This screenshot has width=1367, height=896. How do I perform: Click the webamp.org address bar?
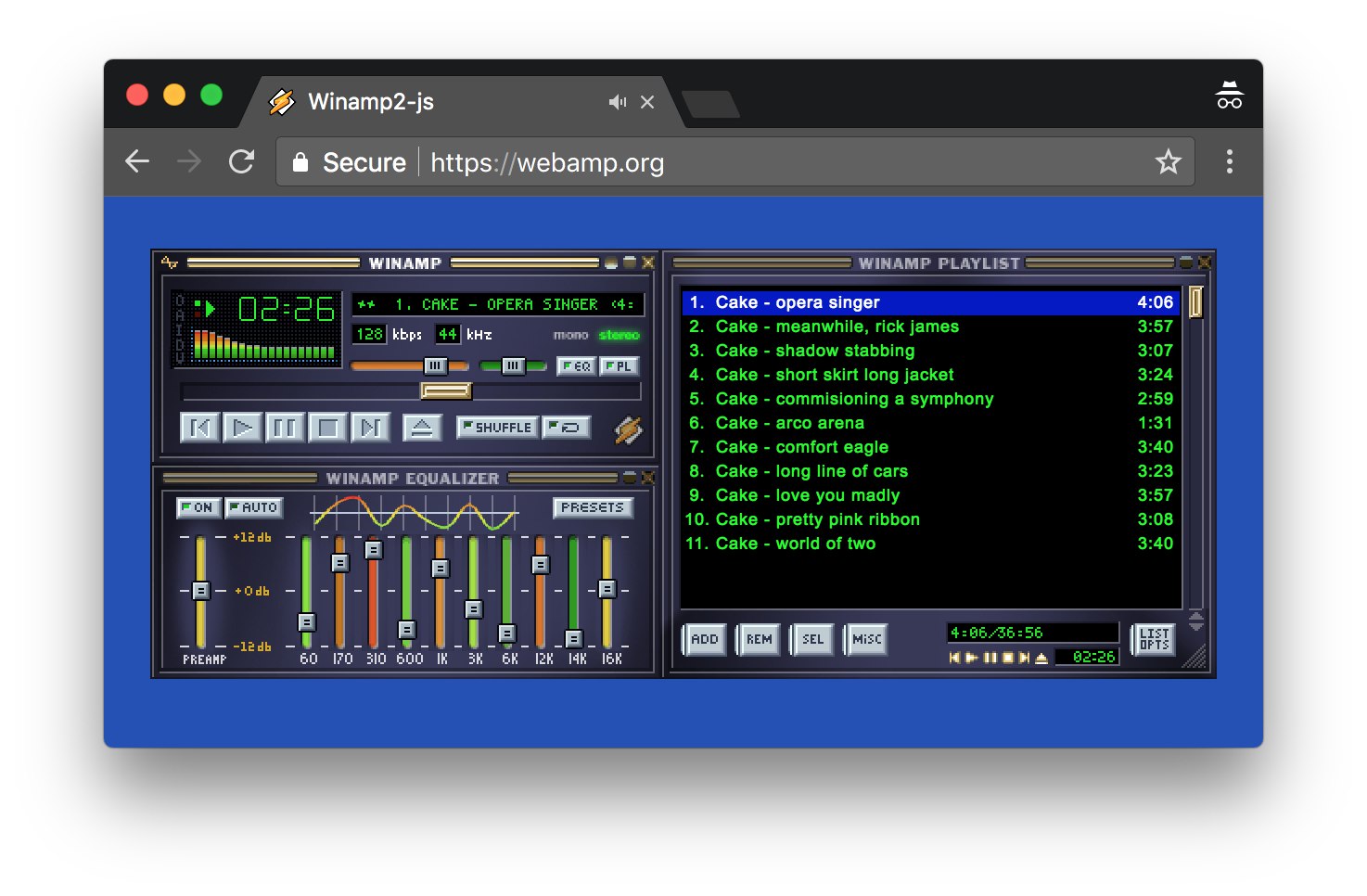click(x=735, y=162)
